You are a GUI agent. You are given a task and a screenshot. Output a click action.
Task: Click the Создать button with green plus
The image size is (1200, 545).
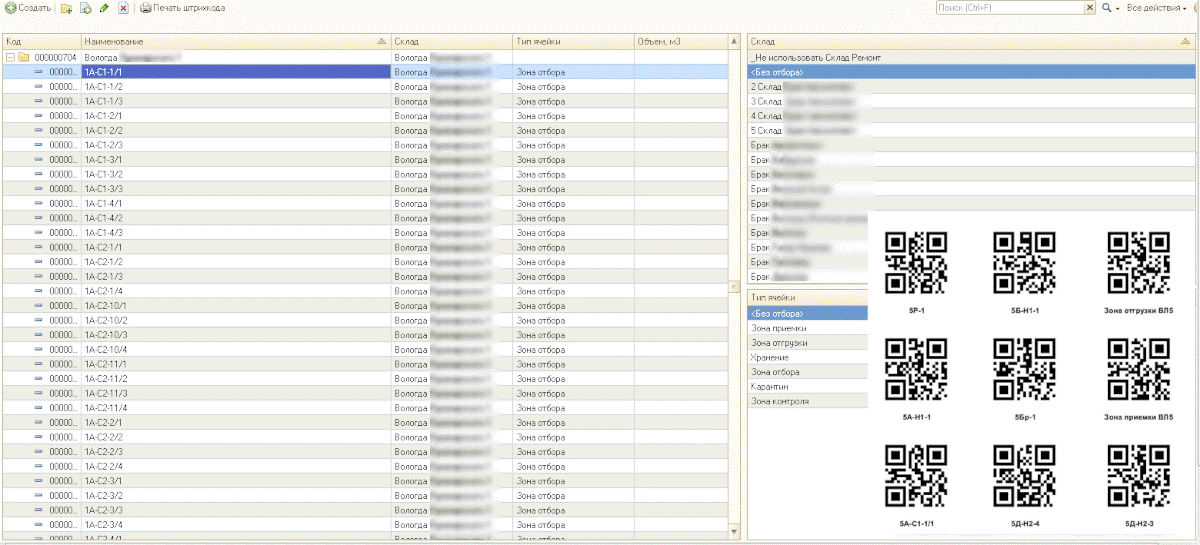pos(29,7)
